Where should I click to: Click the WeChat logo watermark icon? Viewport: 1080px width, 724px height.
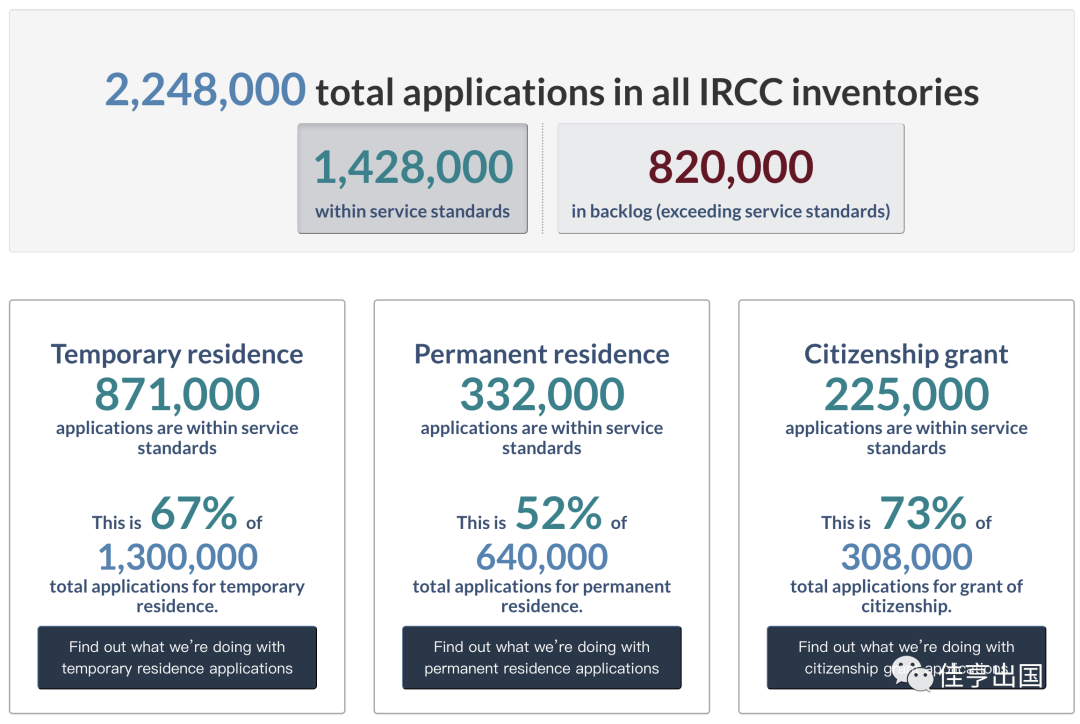point(914,672)
